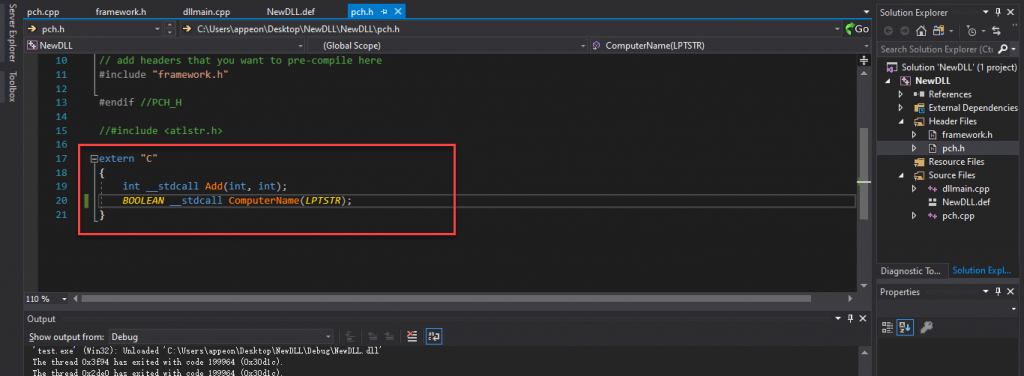Switch to the Diagnostic Tools tab
Screen dimensions: 1024x376
[x=910, y=270]
